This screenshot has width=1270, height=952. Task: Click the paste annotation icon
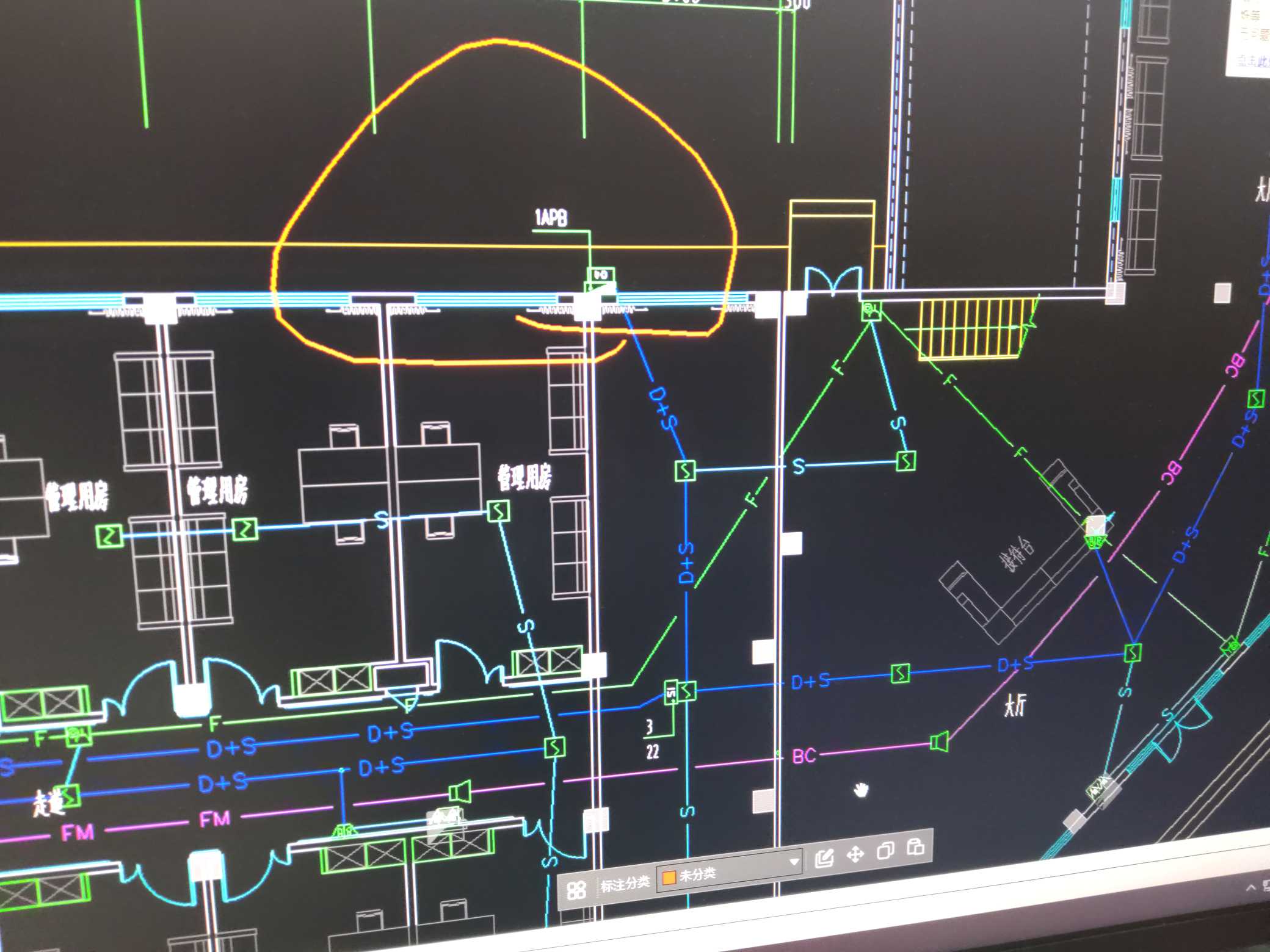coord(915,847)
